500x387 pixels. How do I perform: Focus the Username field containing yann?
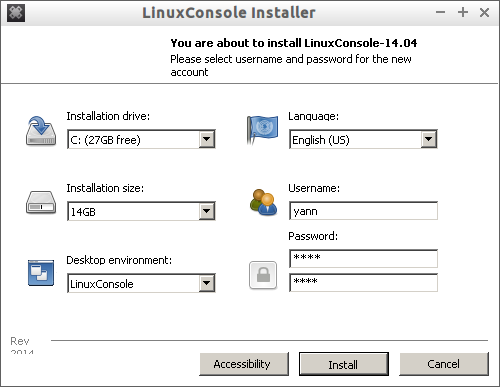click(363, 211)
